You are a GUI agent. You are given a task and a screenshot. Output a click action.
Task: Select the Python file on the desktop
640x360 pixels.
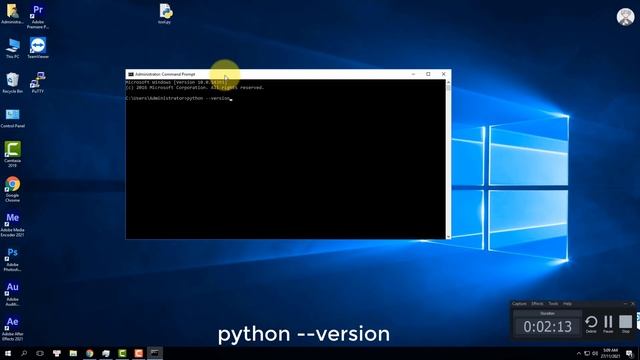pyautogui.click(x=165, y=14)
